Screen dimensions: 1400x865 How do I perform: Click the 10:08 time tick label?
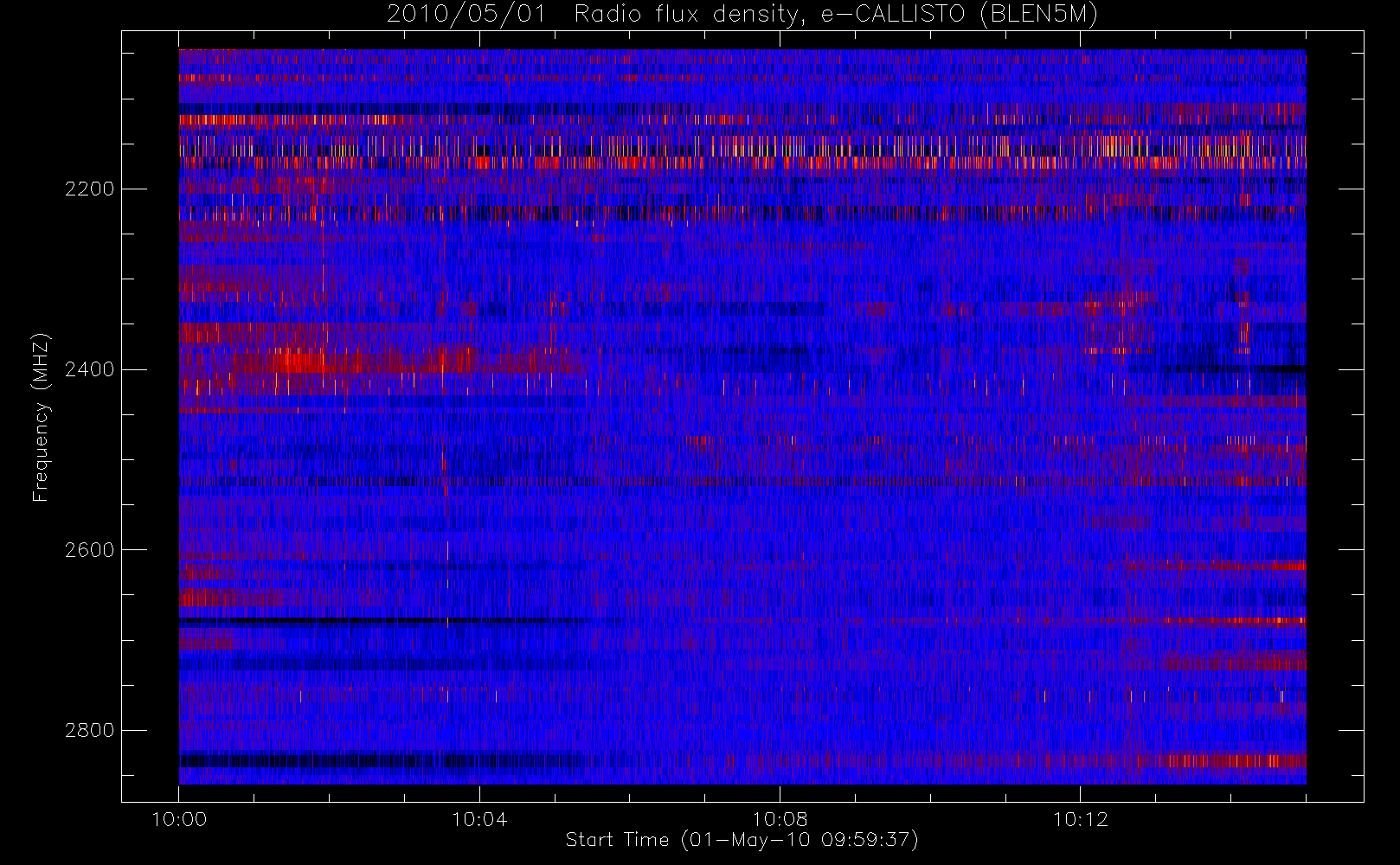tap(780, 819)
